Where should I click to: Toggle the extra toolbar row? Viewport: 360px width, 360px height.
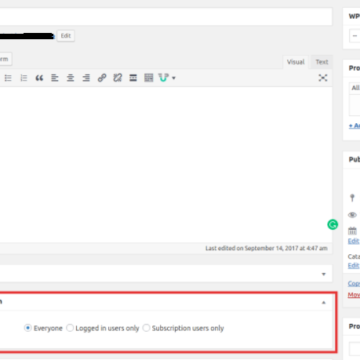[149, 78]
